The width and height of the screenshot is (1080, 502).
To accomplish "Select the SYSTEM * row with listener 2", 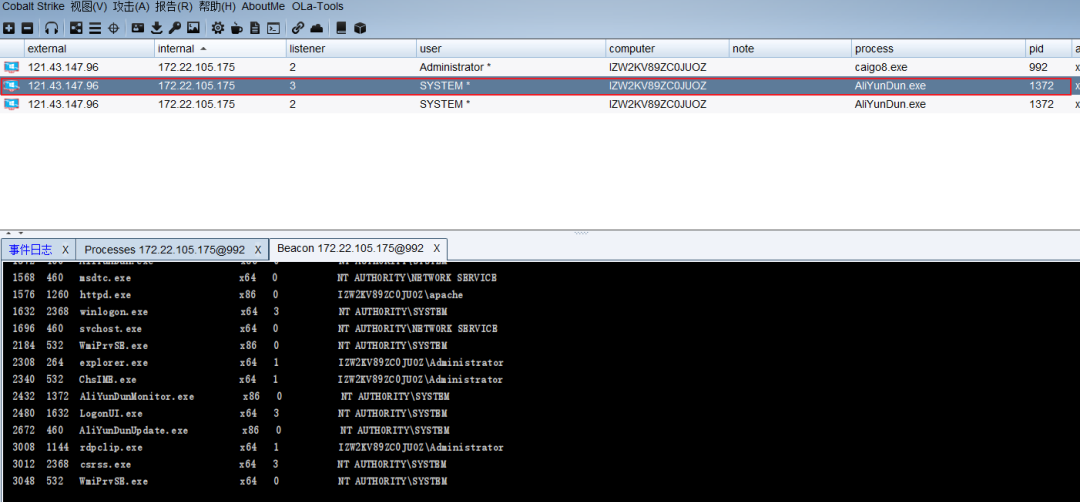I will coord(540,104).
